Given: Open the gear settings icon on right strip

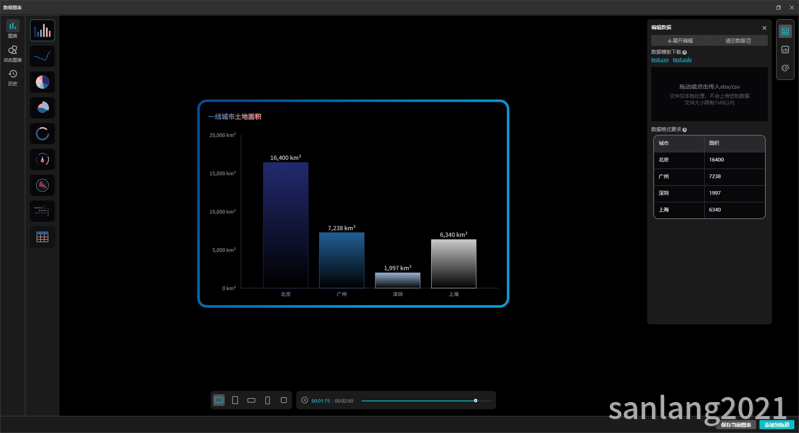Looking at the screenshot, I should click(x=785, y=68).
